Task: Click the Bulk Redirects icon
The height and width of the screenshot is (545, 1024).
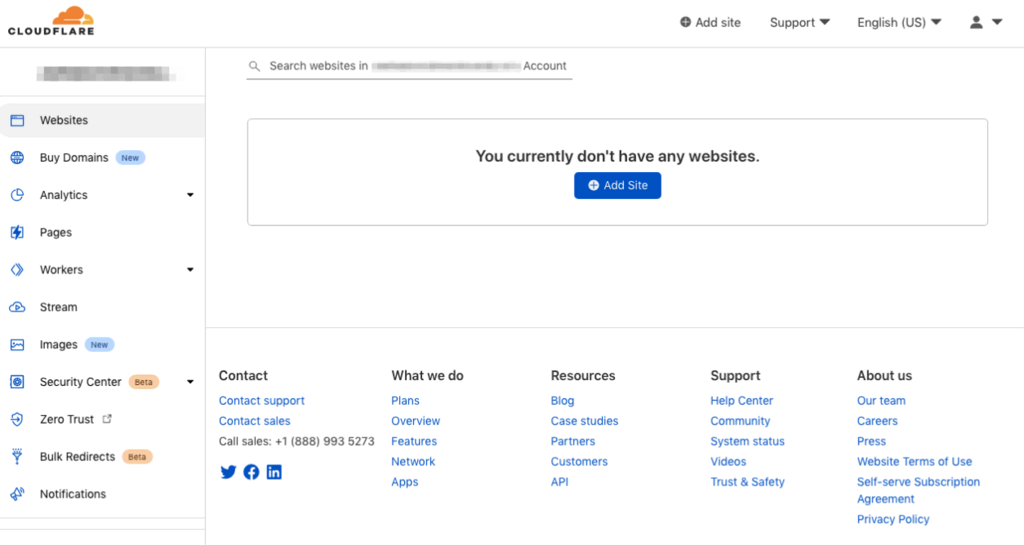Action: pyautogui.click(x=17, y=457)
